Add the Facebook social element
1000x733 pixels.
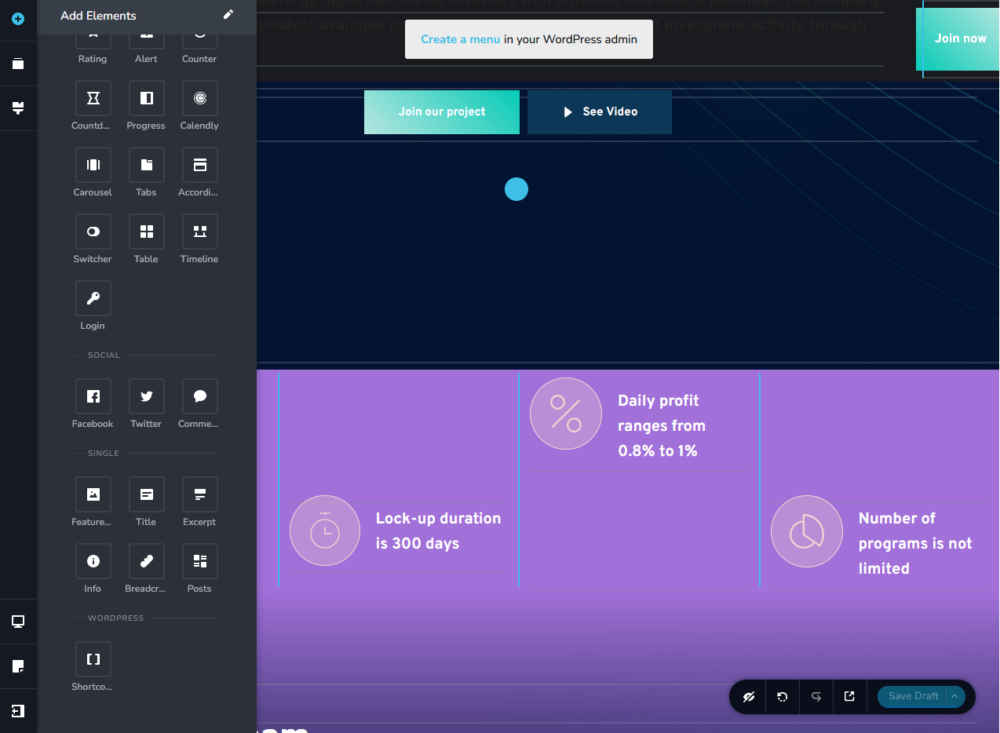click(93, 397)
